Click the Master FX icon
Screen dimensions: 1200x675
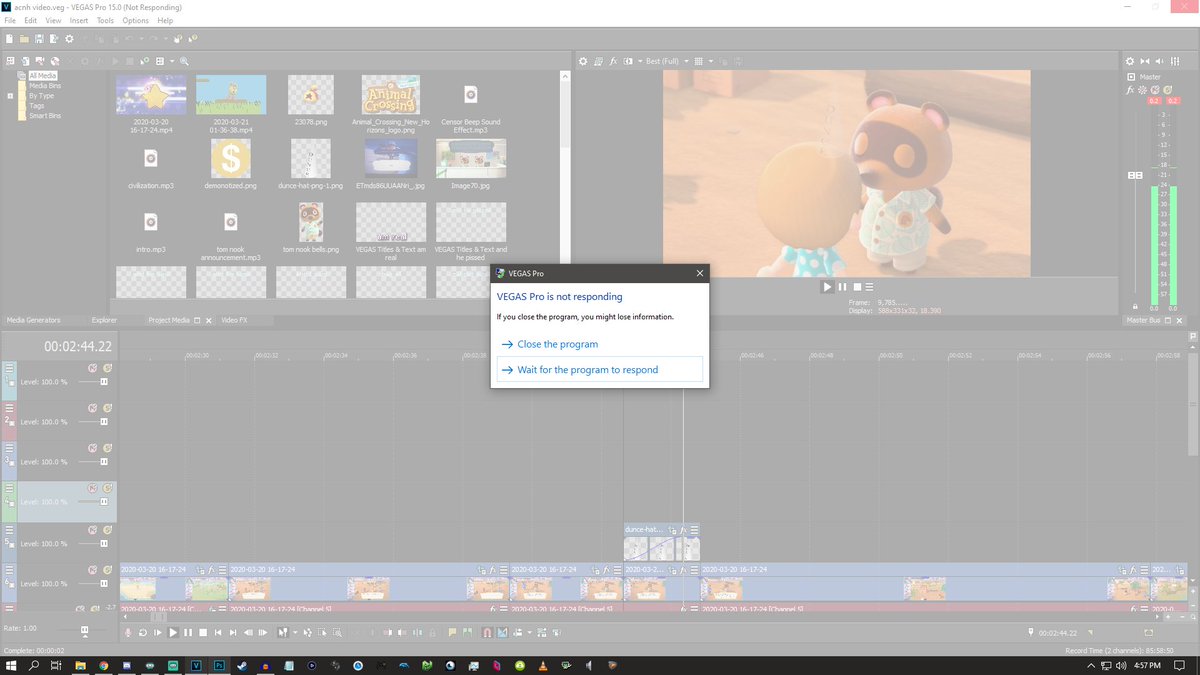[1131, 90]
